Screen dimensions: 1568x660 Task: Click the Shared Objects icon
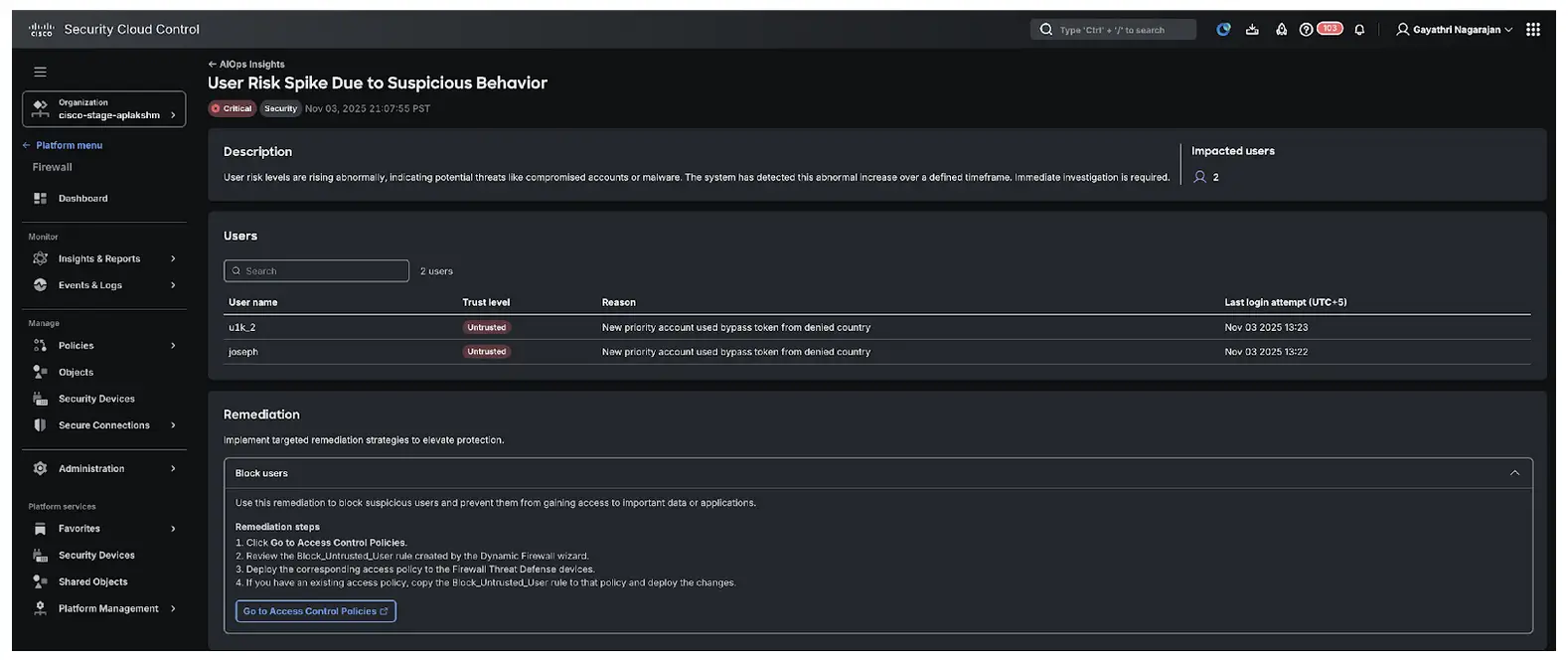pyautogui.click(x=41, y=582)
